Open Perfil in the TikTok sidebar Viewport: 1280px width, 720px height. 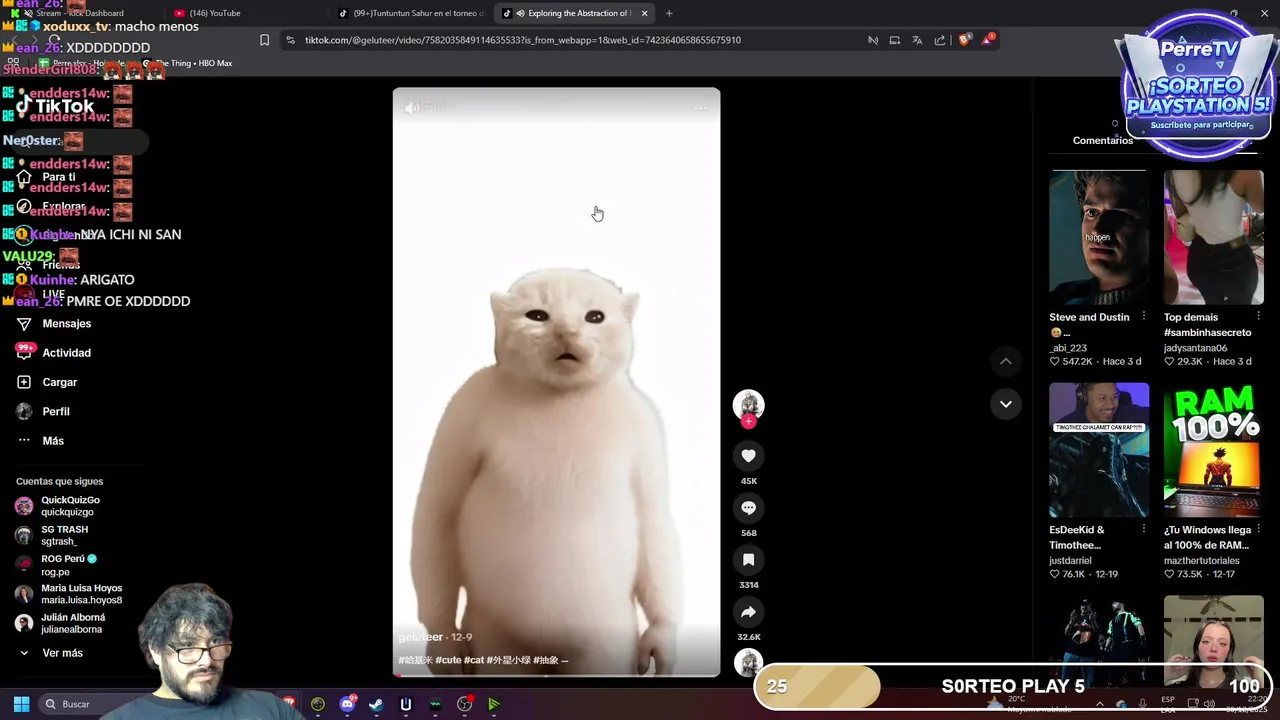[56, 411]
